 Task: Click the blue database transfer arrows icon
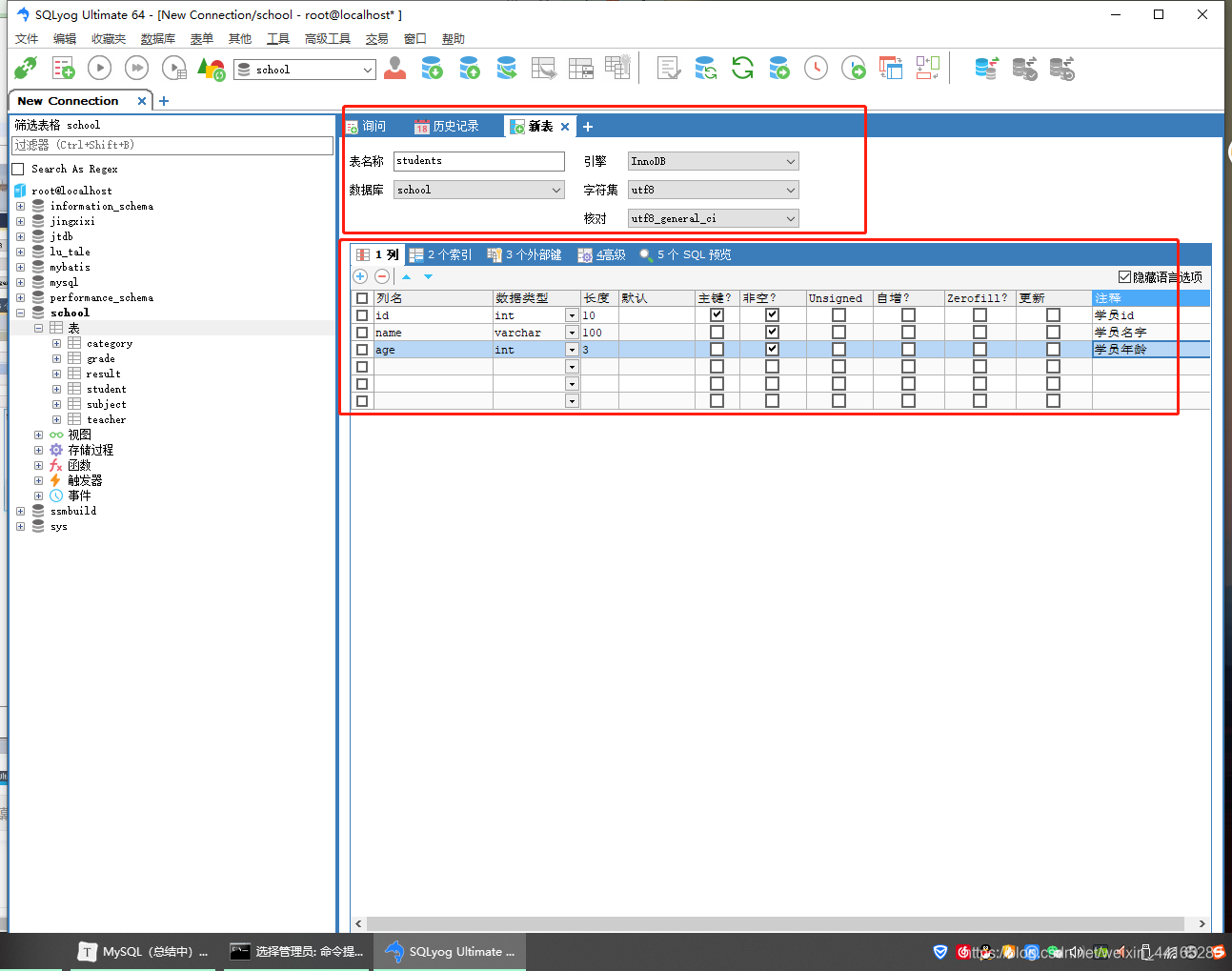(x=986, y=68)
